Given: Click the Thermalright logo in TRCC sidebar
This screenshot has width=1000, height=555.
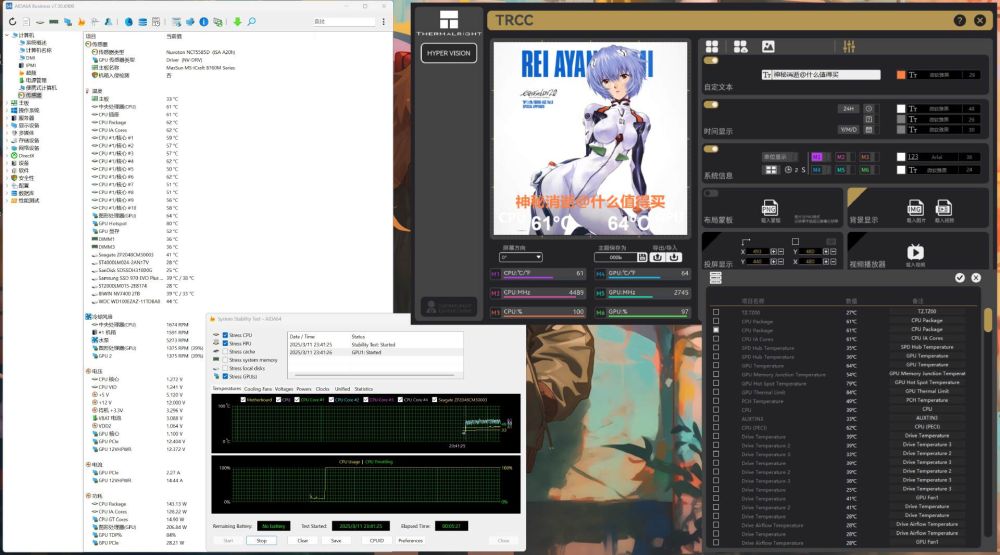Looking at the screenshot, I should coord(449,22).
